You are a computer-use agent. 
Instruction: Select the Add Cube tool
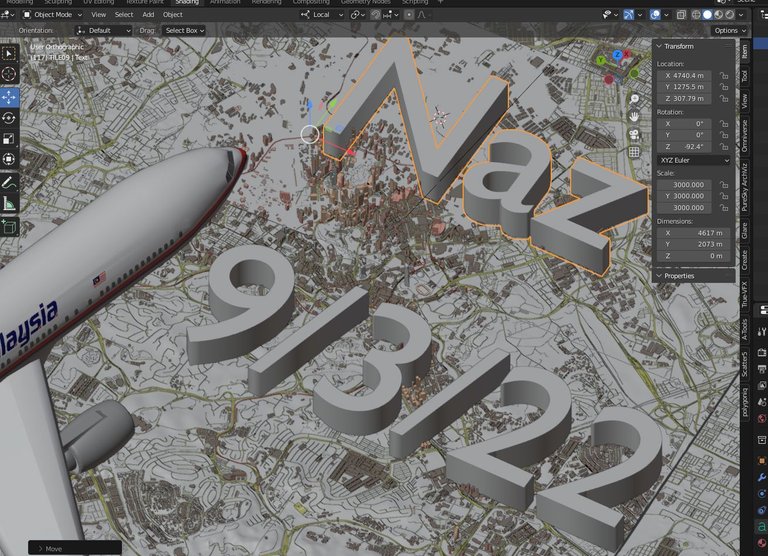(9, 227)
